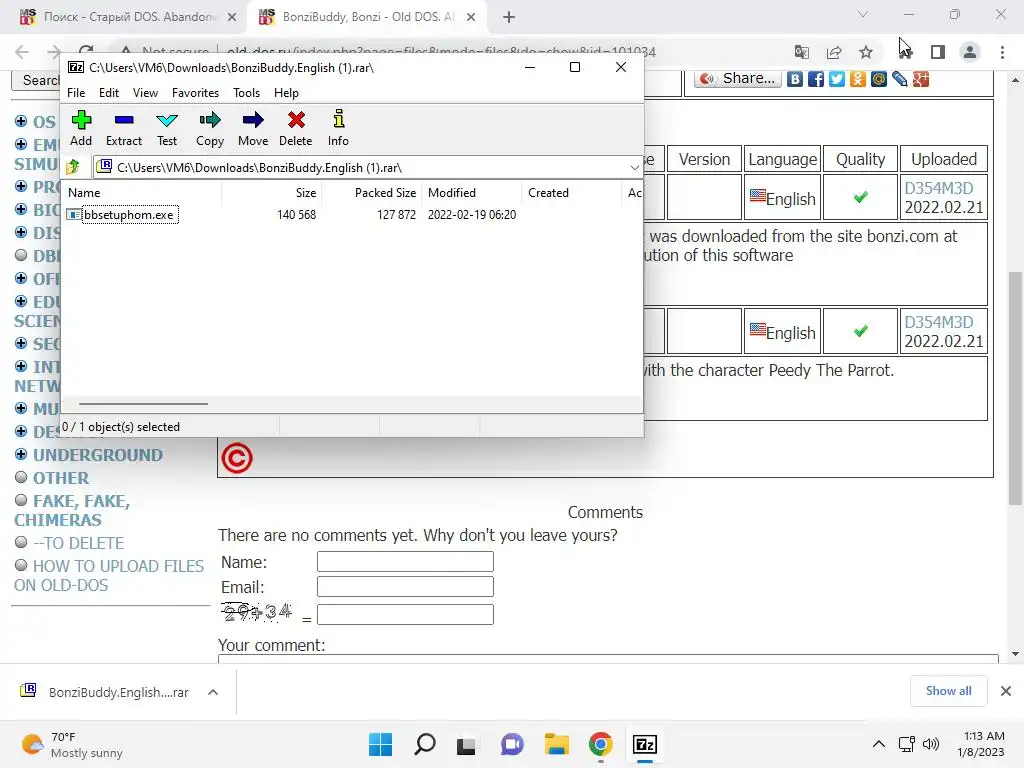Switch to the first Chrome tab 'Поиск'
Screen dimensions: 1024x768
pyautogui.click(x=129, y=17)
